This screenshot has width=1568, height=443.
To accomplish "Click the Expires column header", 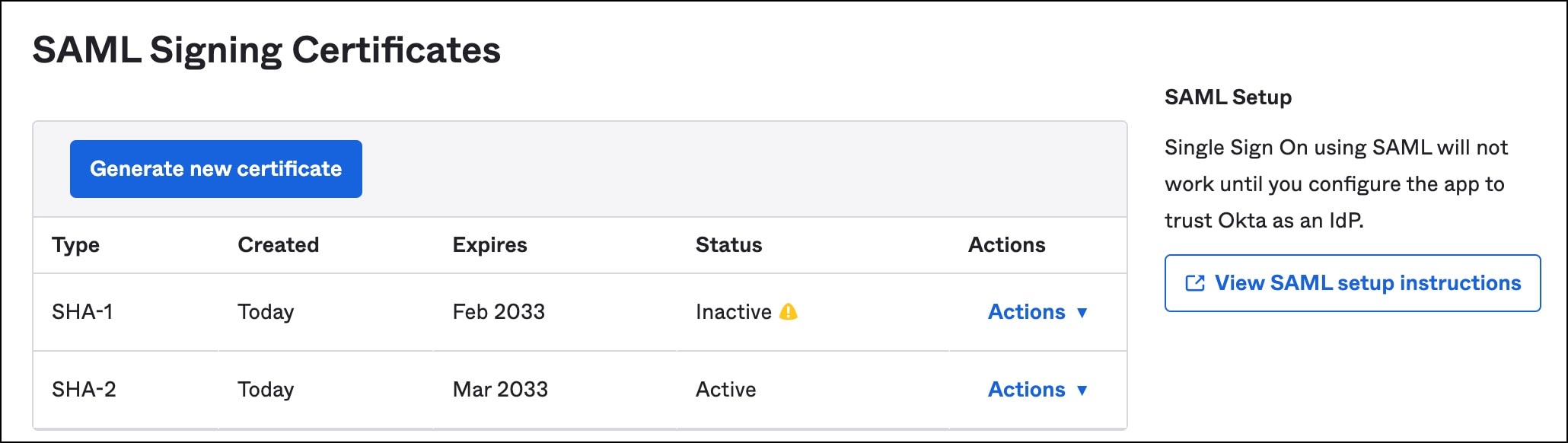I will tap(489, 245).
